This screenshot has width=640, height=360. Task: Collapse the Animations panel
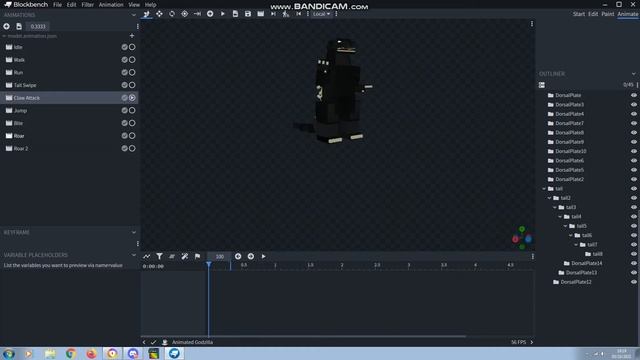click(133, 15)
